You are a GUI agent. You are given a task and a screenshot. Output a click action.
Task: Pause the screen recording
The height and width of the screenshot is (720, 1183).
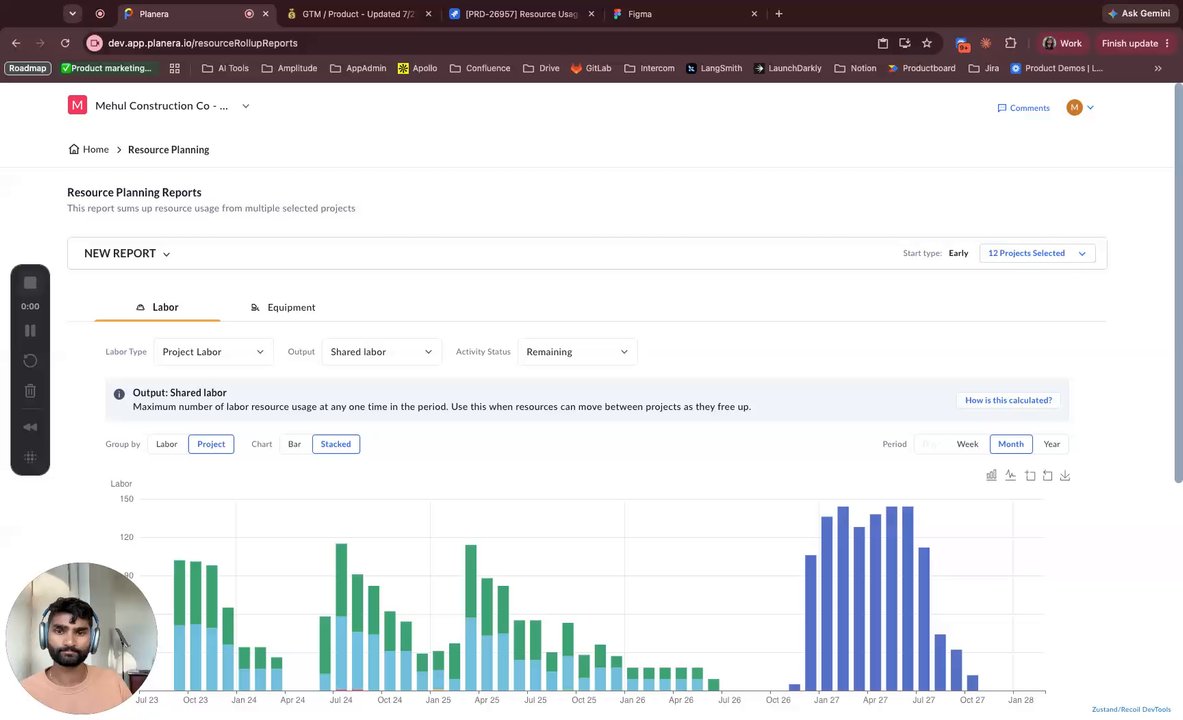pos(30,331)
